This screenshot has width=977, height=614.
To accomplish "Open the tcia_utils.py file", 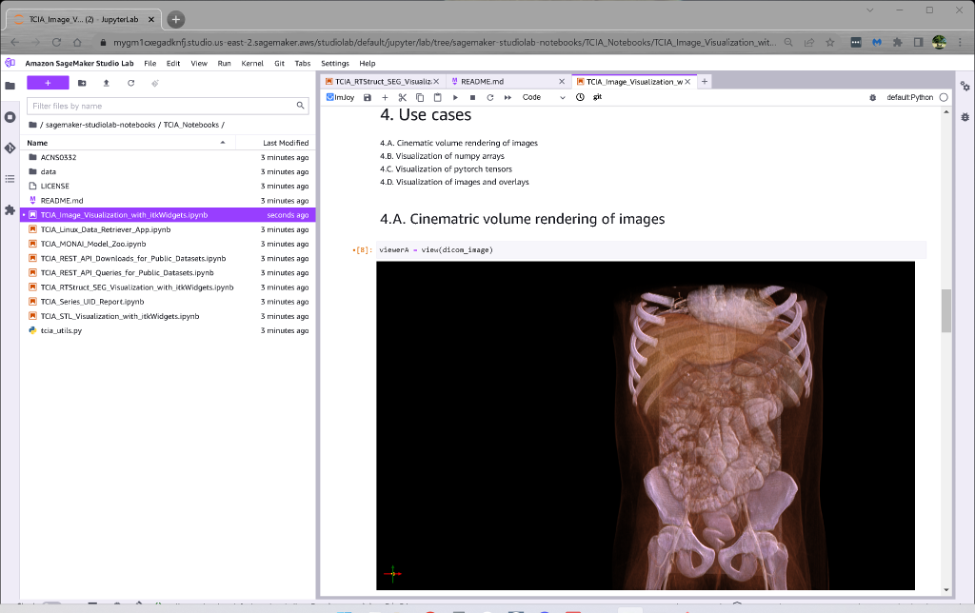I will 61,330.
